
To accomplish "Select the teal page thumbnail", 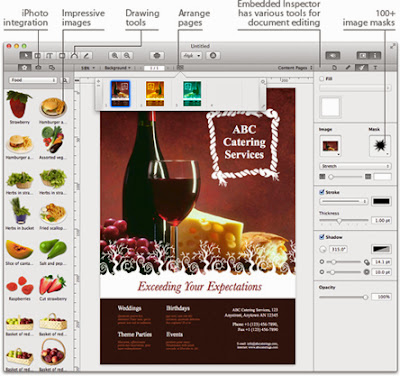I will (x=192, y=94).
